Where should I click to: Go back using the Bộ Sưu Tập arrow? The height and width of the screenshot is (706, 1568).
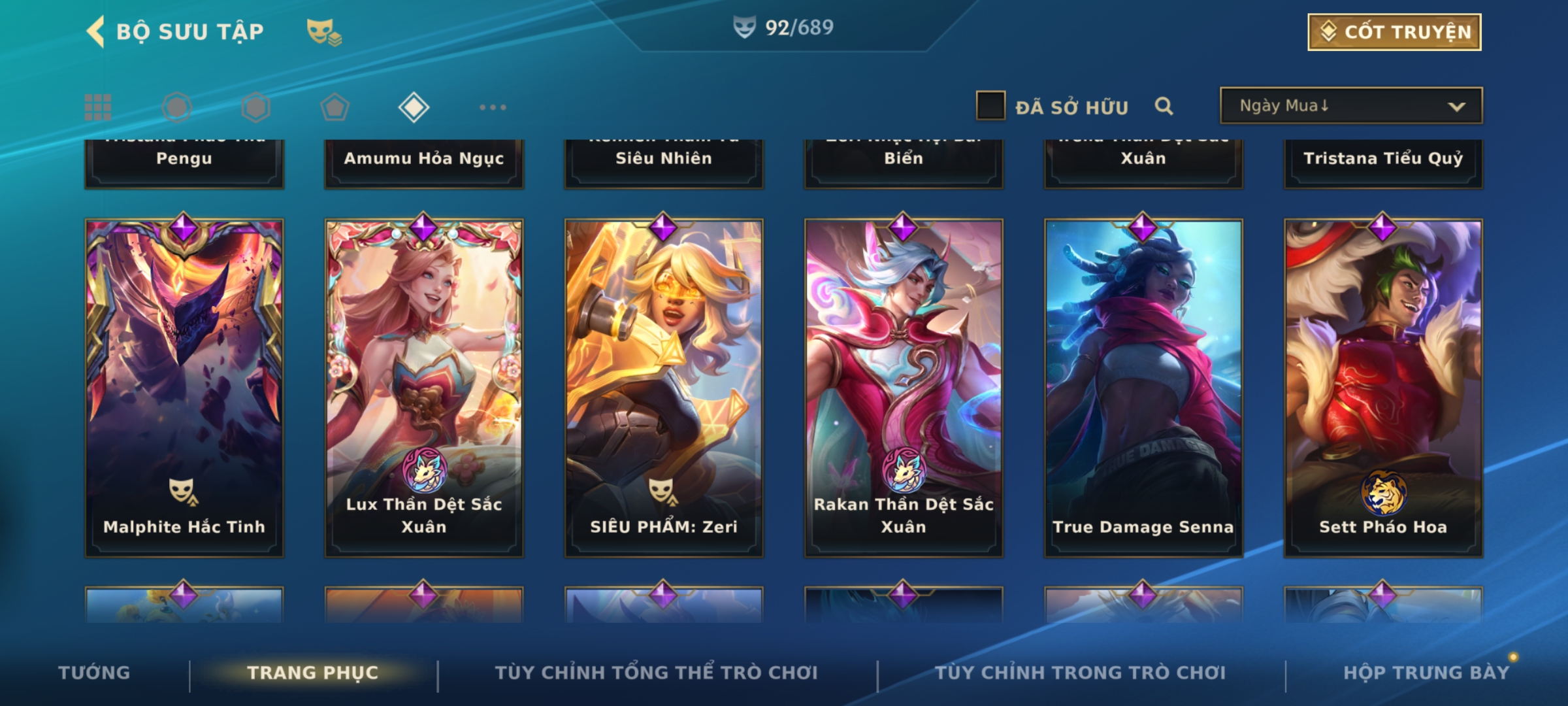click(95, 31)
